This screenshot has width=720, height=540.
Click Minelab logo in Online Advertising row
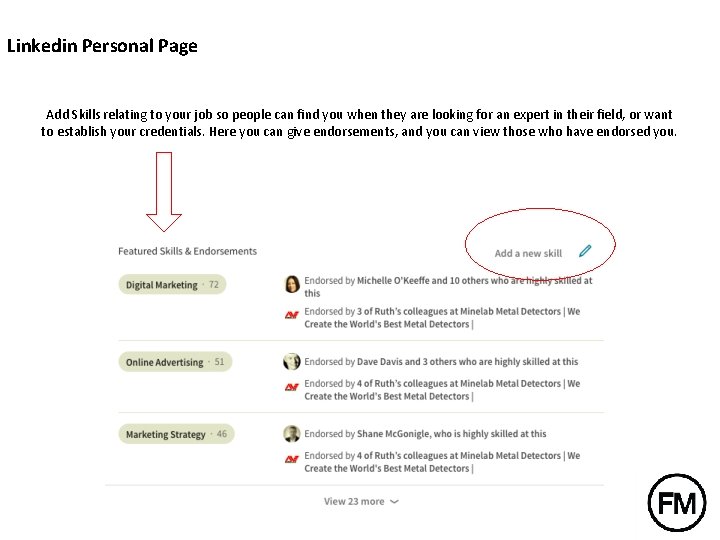point(292,387)
